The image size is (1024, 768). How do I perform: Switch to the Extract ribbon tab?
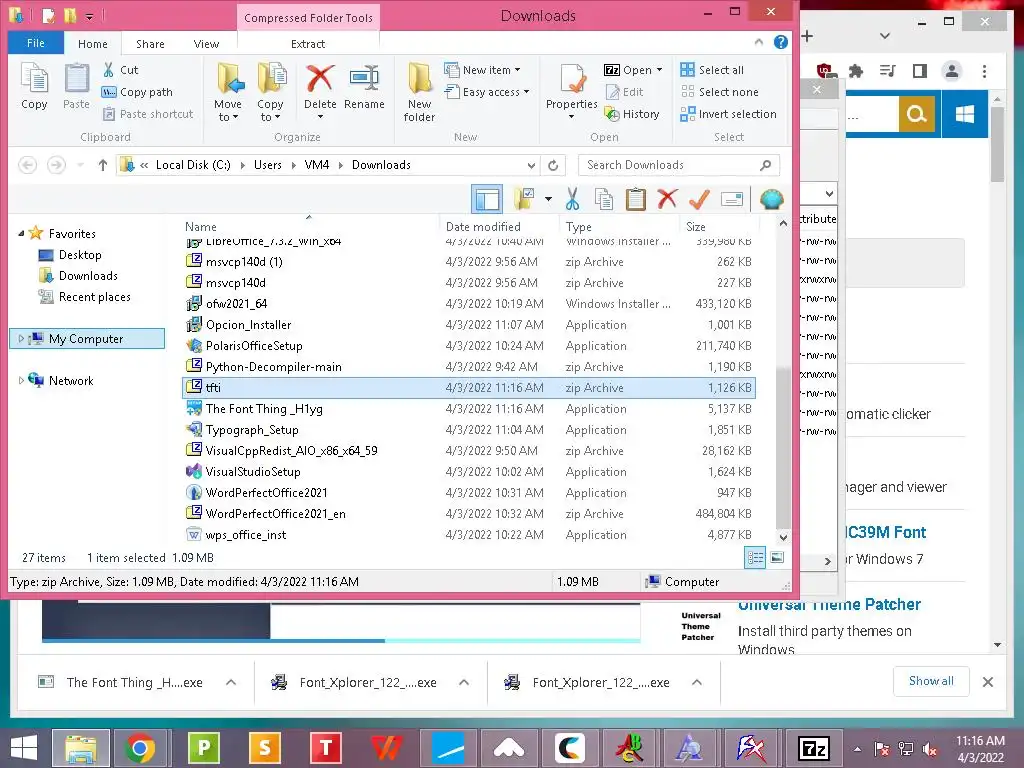coord(308,44)
